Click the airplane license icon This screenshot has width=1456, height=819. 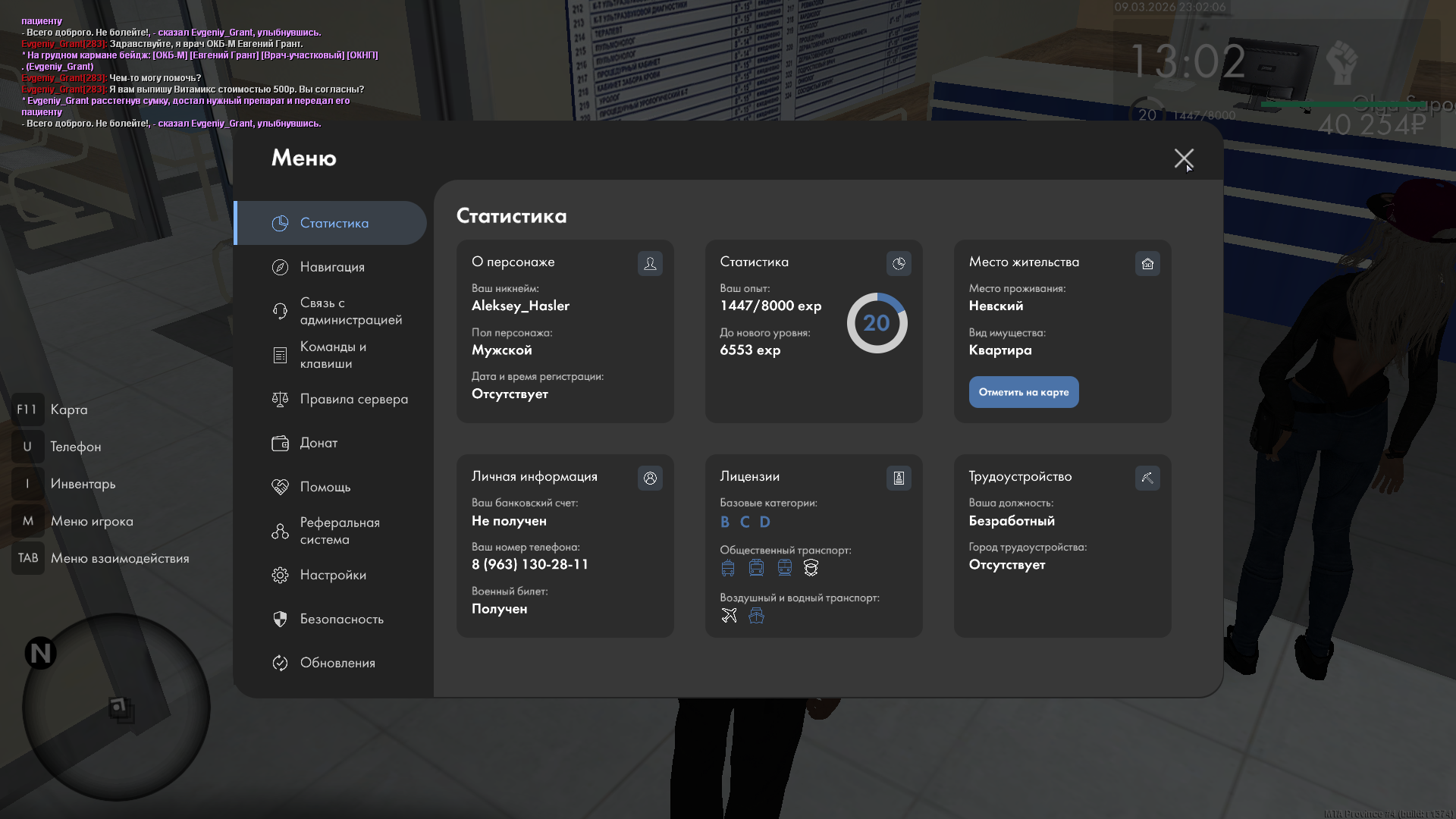click(729, 615)
